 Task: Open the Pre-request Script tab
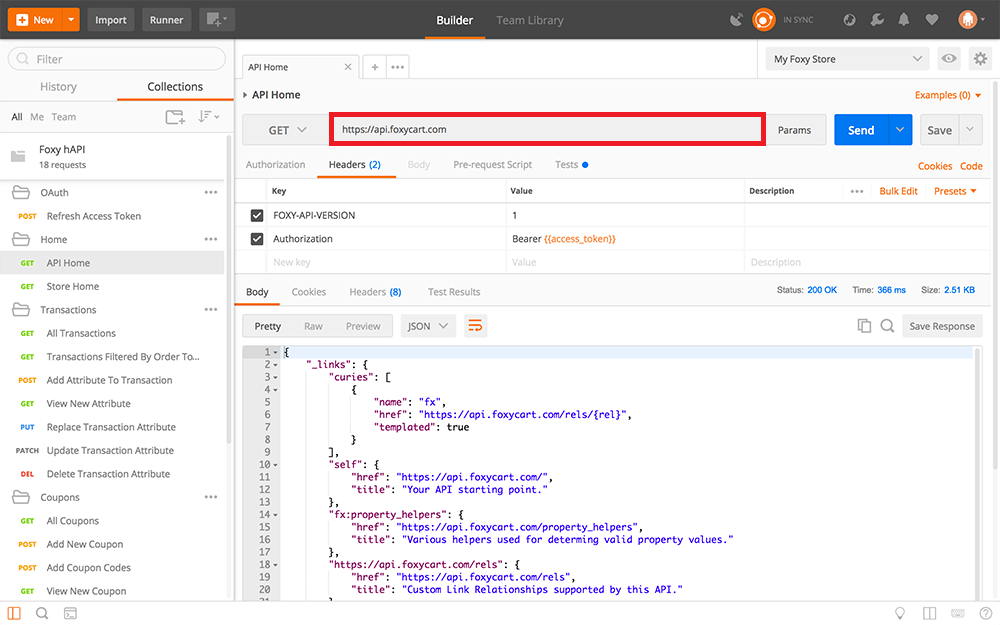[x=492, y=165]
